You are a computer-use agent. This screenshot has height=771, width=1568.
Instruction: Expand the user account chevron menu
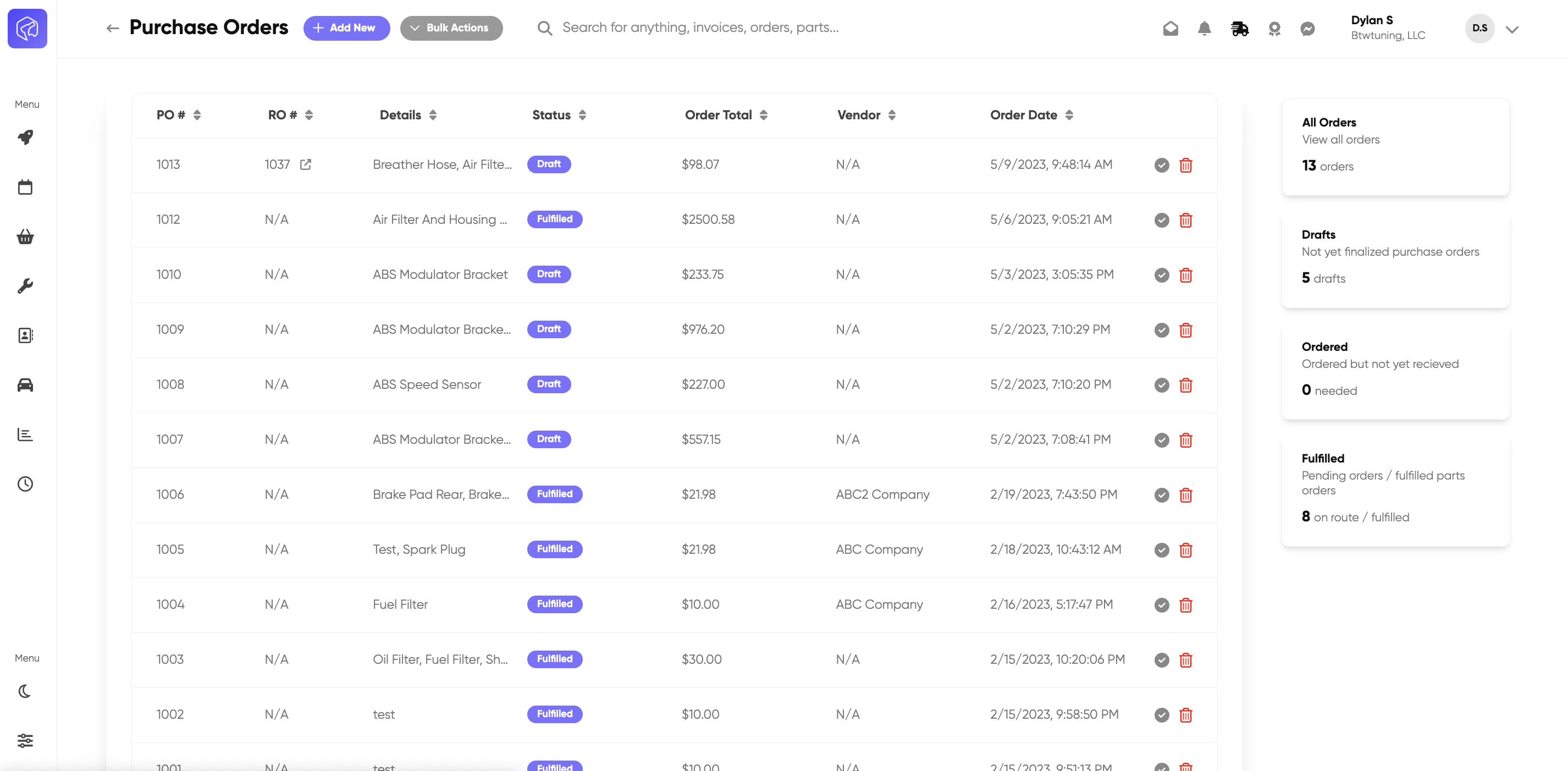(x=1512, y=29)
